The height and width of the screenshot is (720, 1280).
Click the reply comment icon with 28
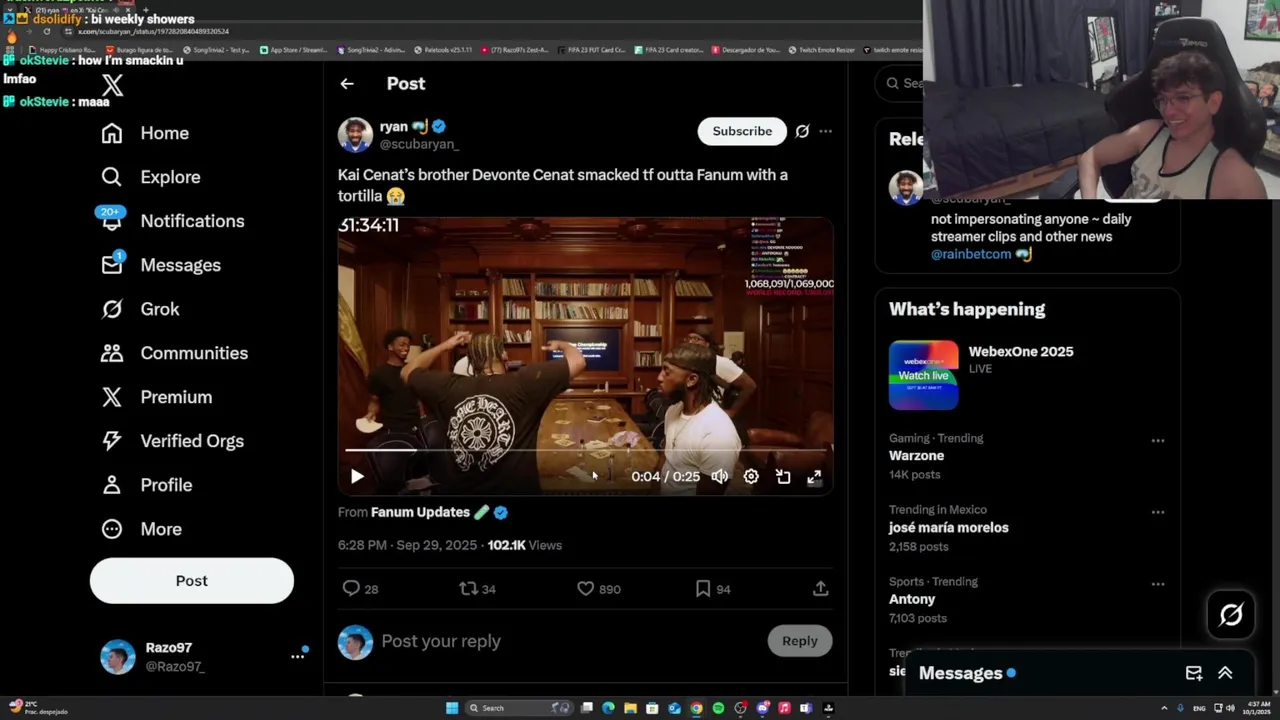pyautogui.click(x=360, y=589)
